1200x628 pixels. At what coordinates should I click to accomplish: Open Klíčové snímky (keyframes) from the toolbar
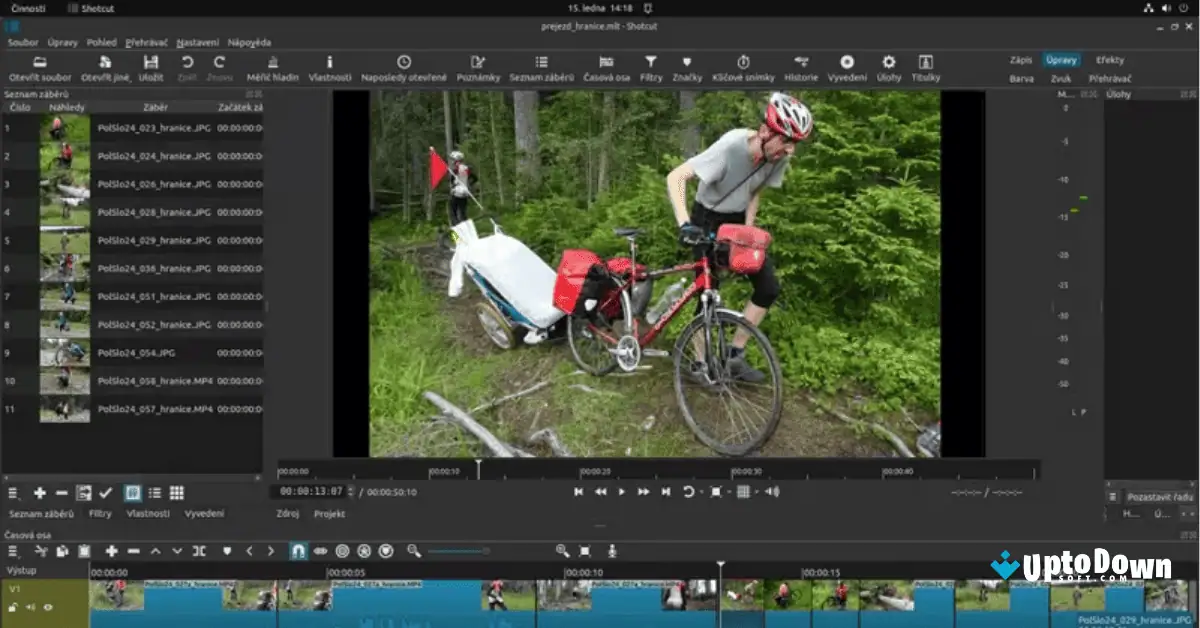[x=743, y=62]
